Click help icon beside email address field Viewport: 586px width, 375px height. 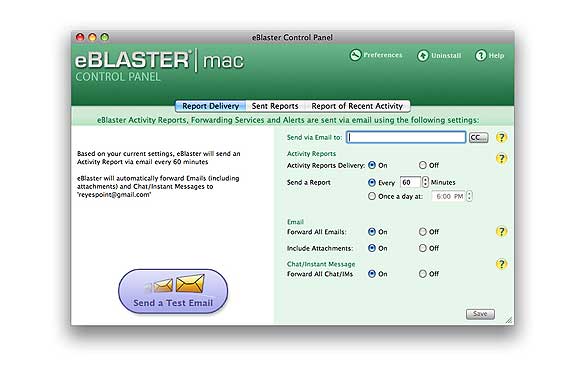click(501, 138)
